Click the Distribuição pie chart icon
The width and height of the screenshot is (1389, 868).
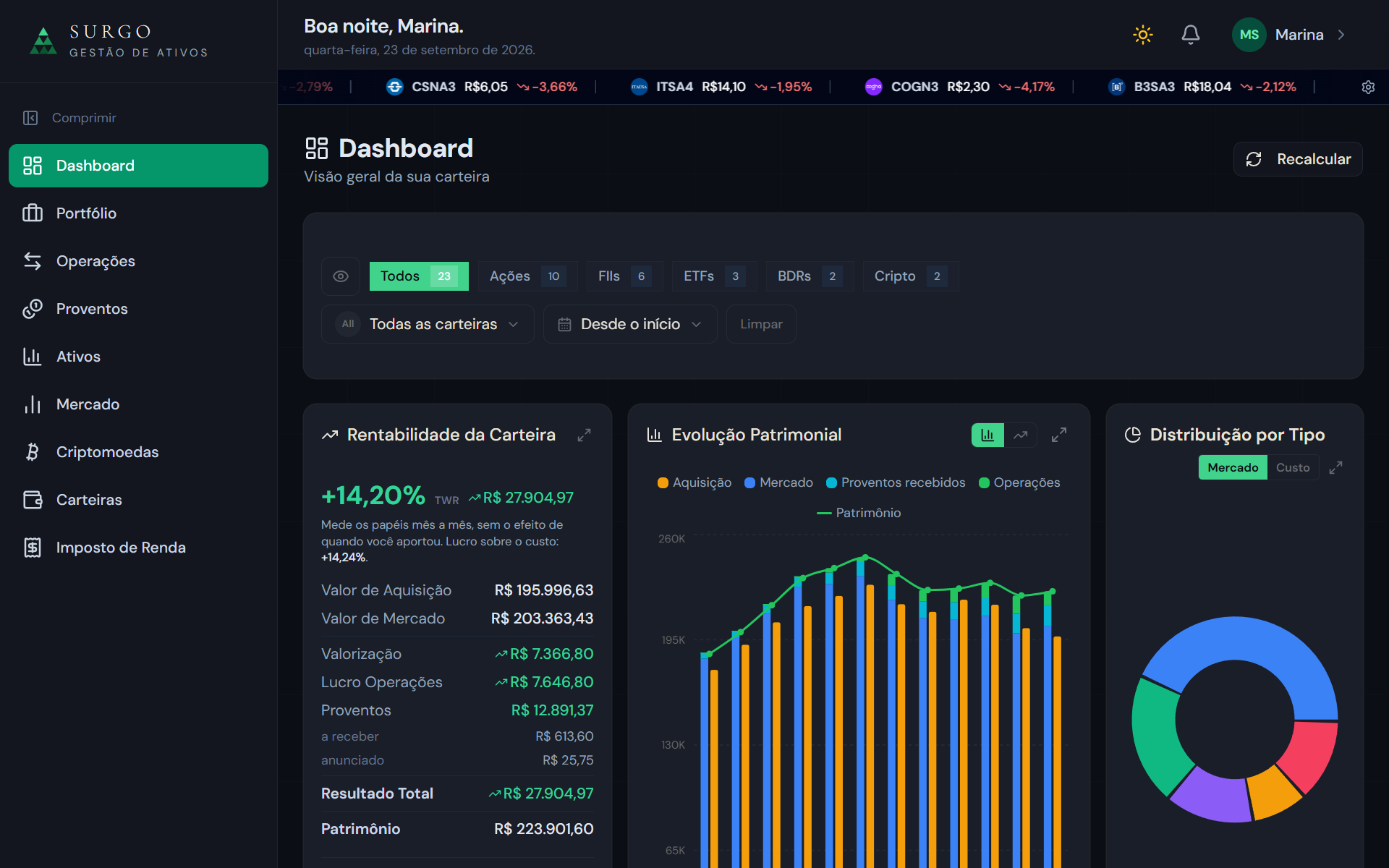tap(1133, 435)
